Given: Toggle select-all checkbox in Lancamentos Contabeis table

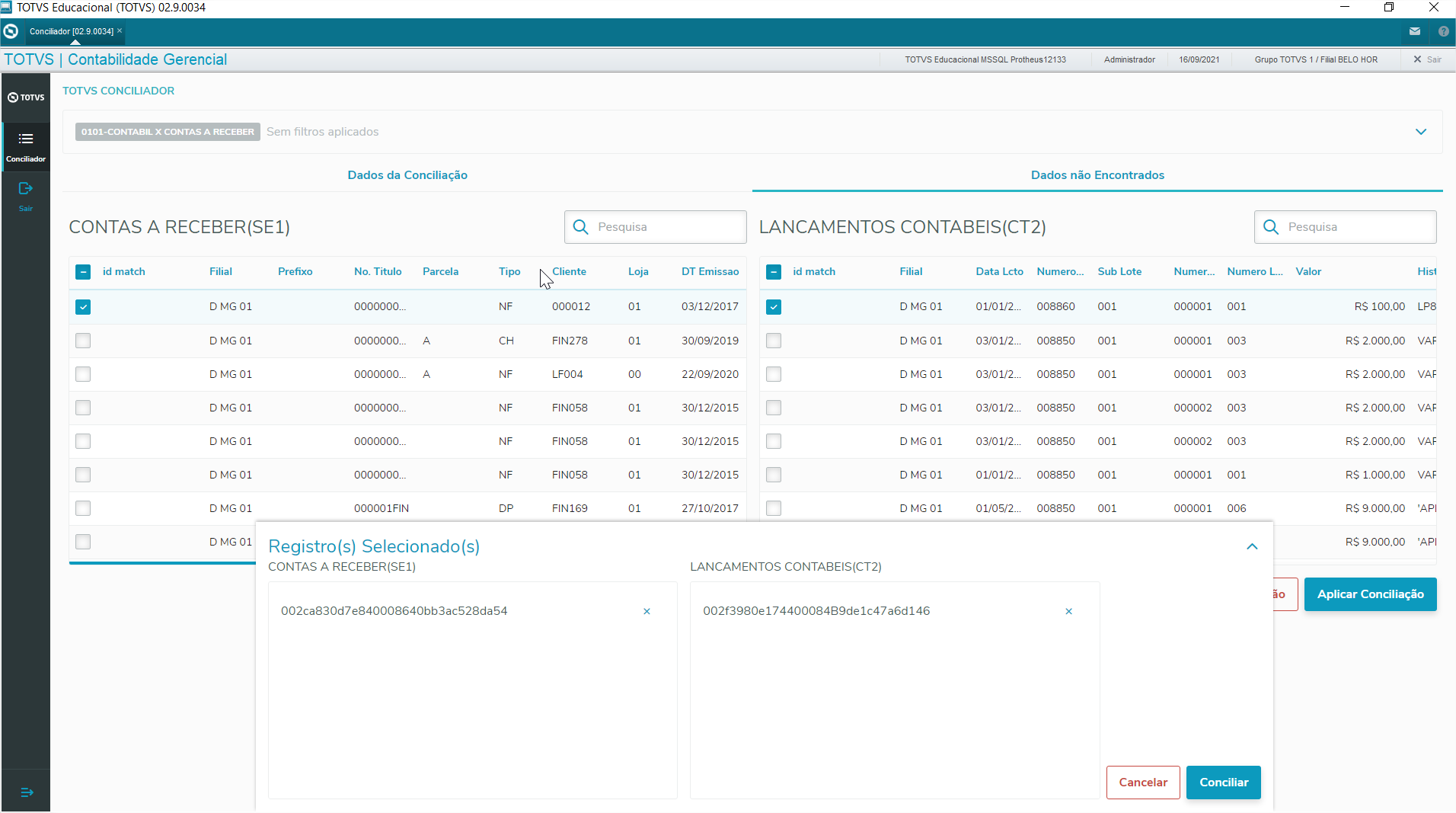Looking at the screenshot, I should (774, 272).
